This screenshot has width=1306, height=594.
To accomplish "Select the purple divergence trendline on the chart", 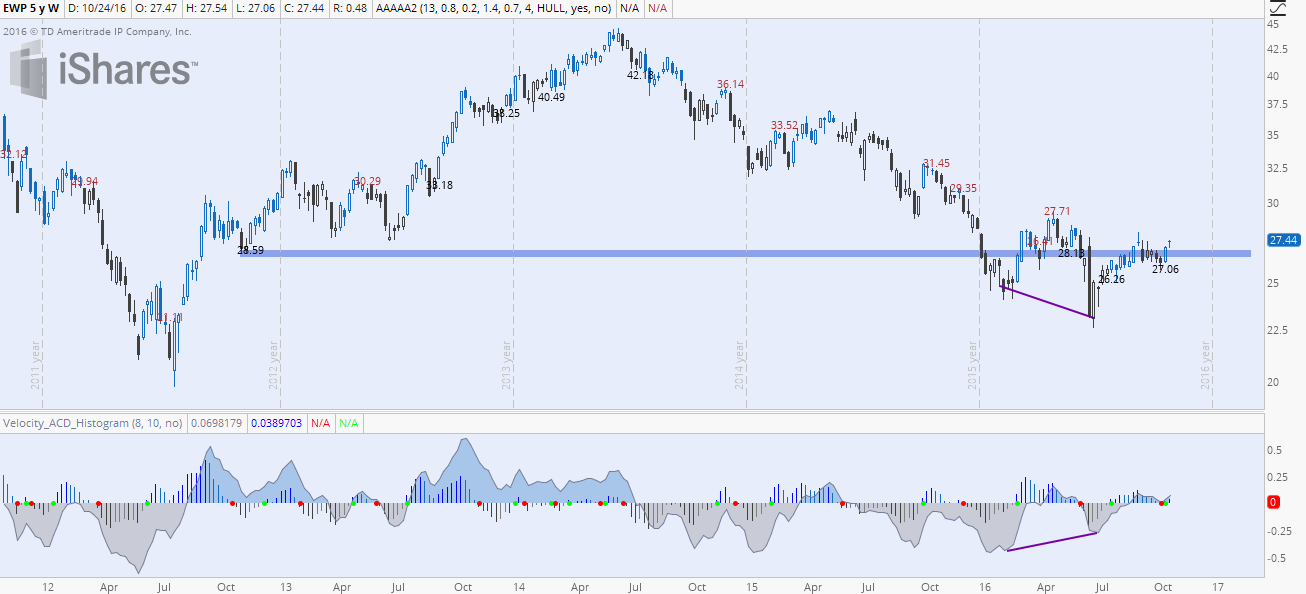I will pos(1045,300).
